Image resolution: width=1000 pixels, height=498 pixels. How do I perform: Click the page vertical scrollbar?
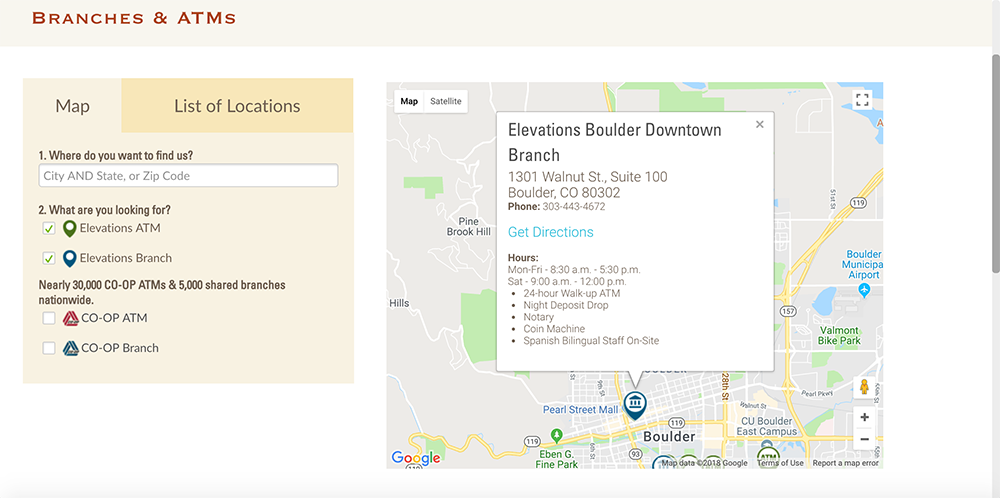(995, 163)
